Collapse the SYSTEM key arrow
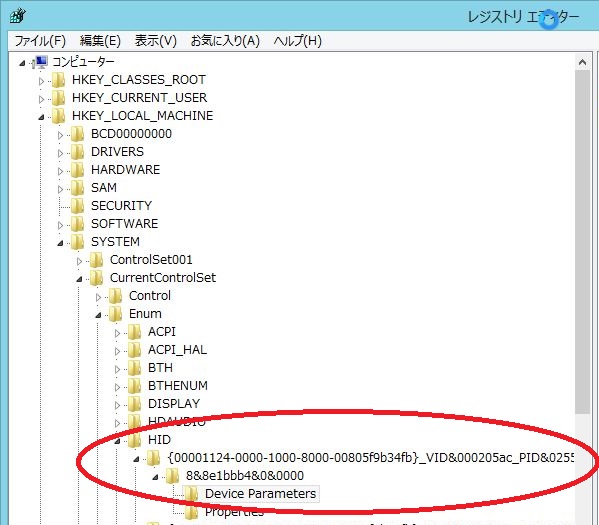The height and width of the screenshot is (525, 599). (60, 243)
